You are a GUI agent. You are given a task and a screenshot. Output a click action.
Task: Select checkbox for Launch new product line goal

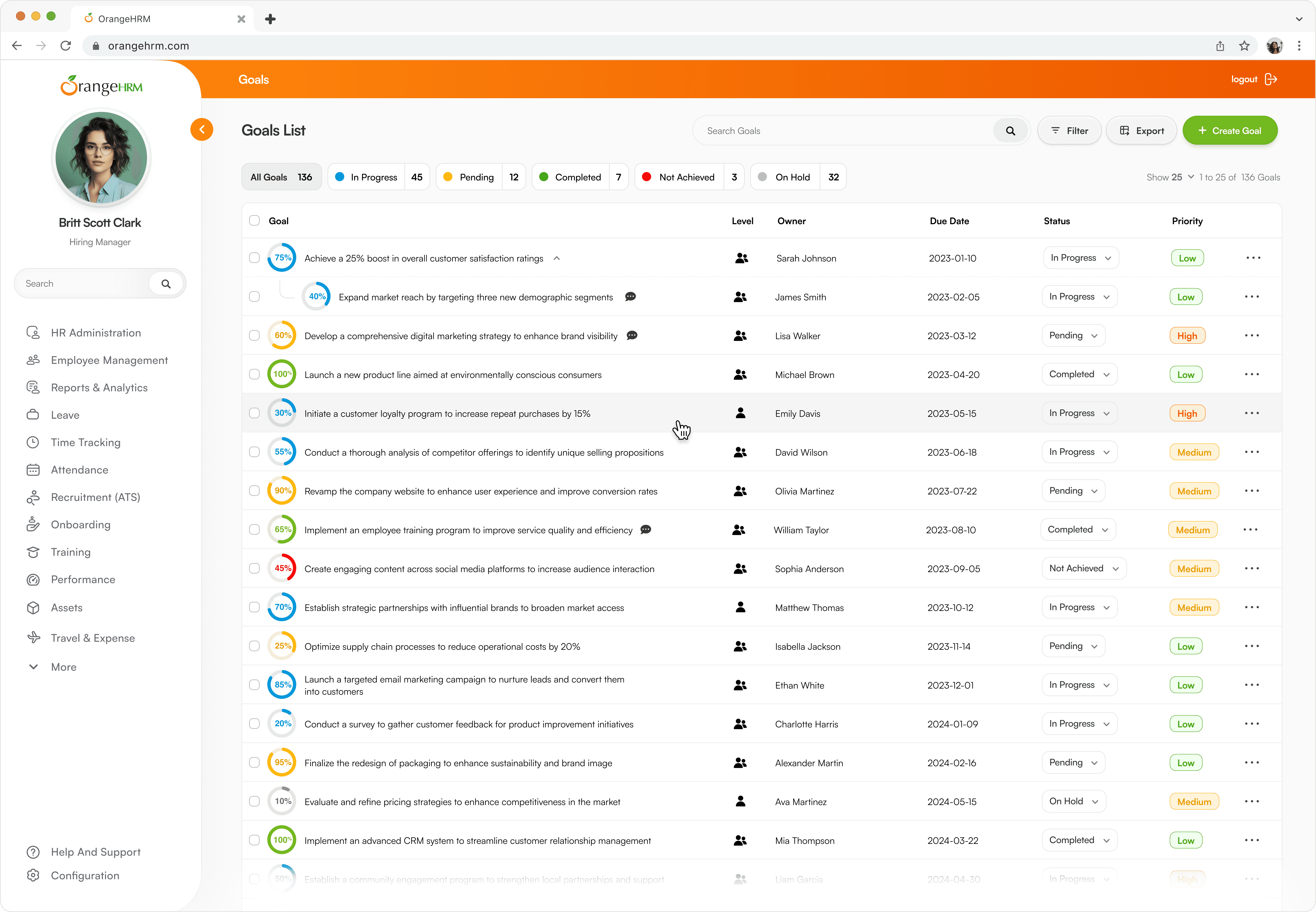click(x=254, y=374)
